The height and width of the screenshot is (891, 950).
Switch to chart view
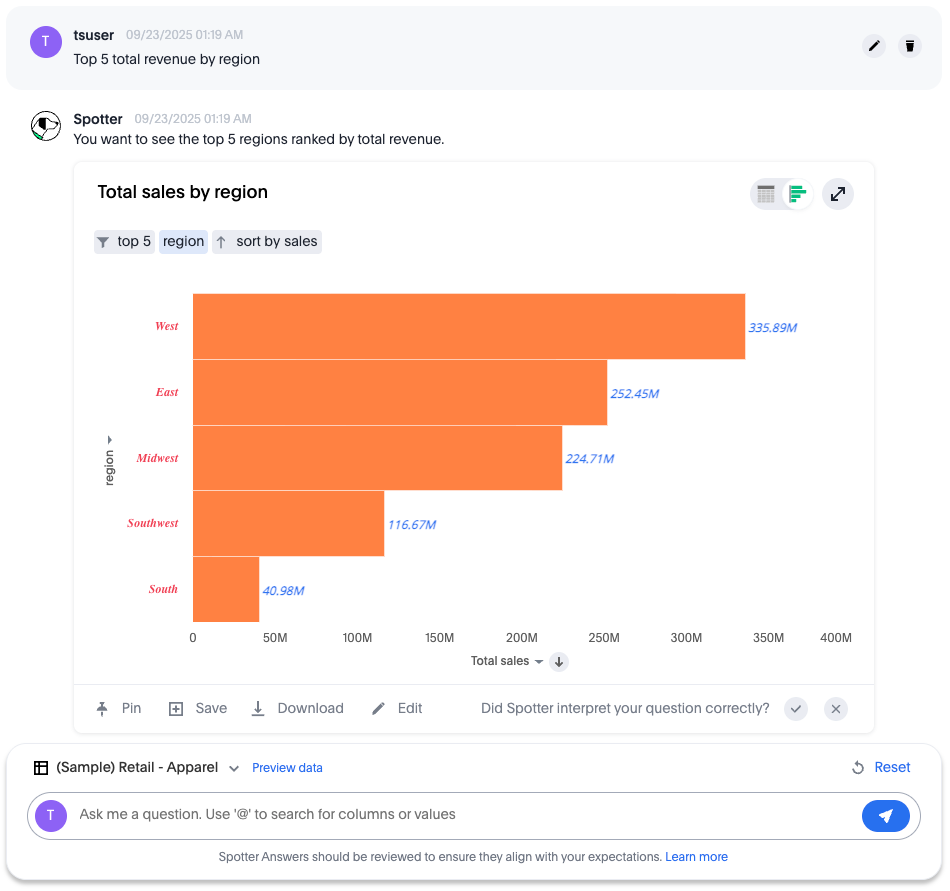(x=797, y=194)
